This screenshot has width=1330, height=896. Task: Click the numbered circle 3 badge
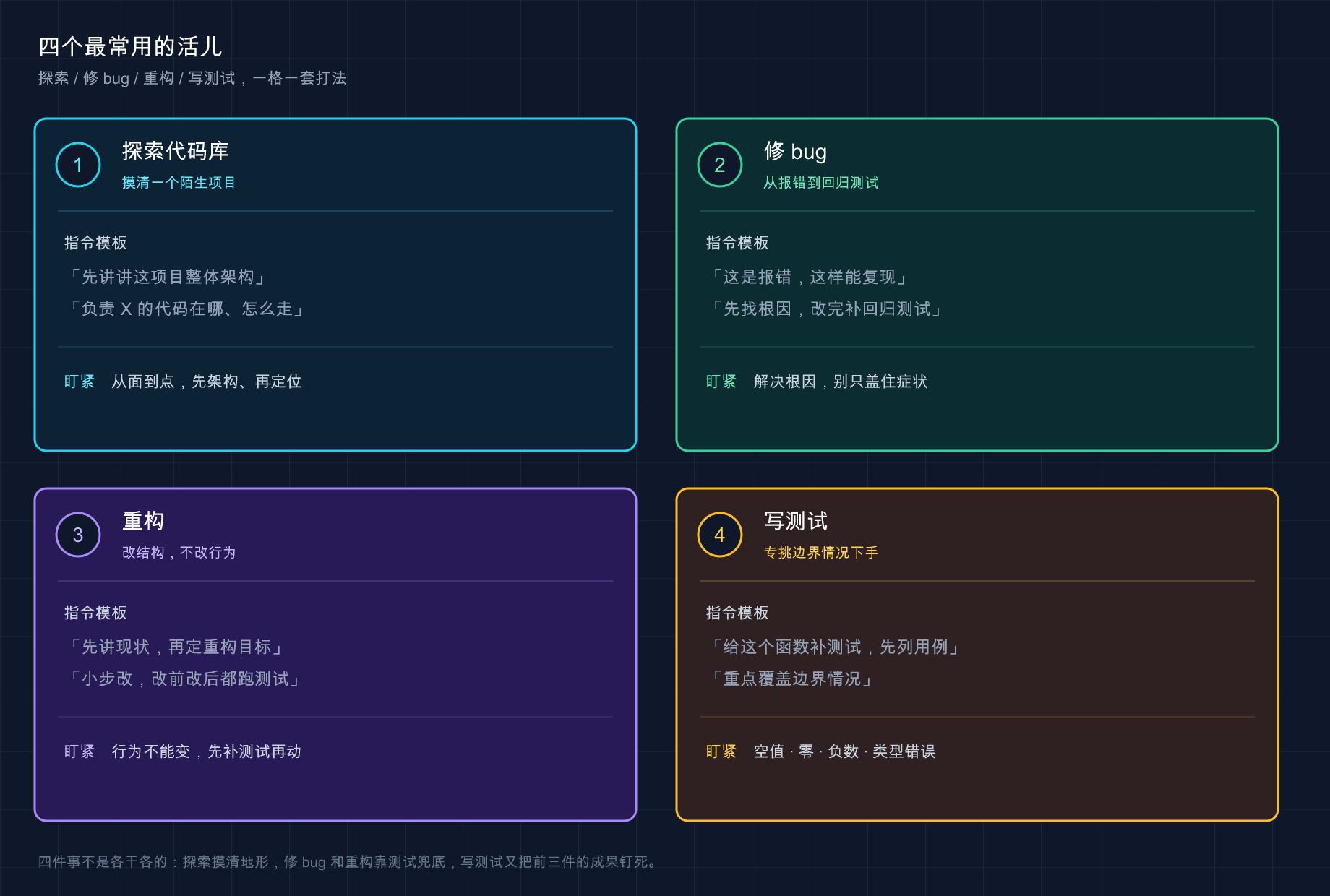78,535
